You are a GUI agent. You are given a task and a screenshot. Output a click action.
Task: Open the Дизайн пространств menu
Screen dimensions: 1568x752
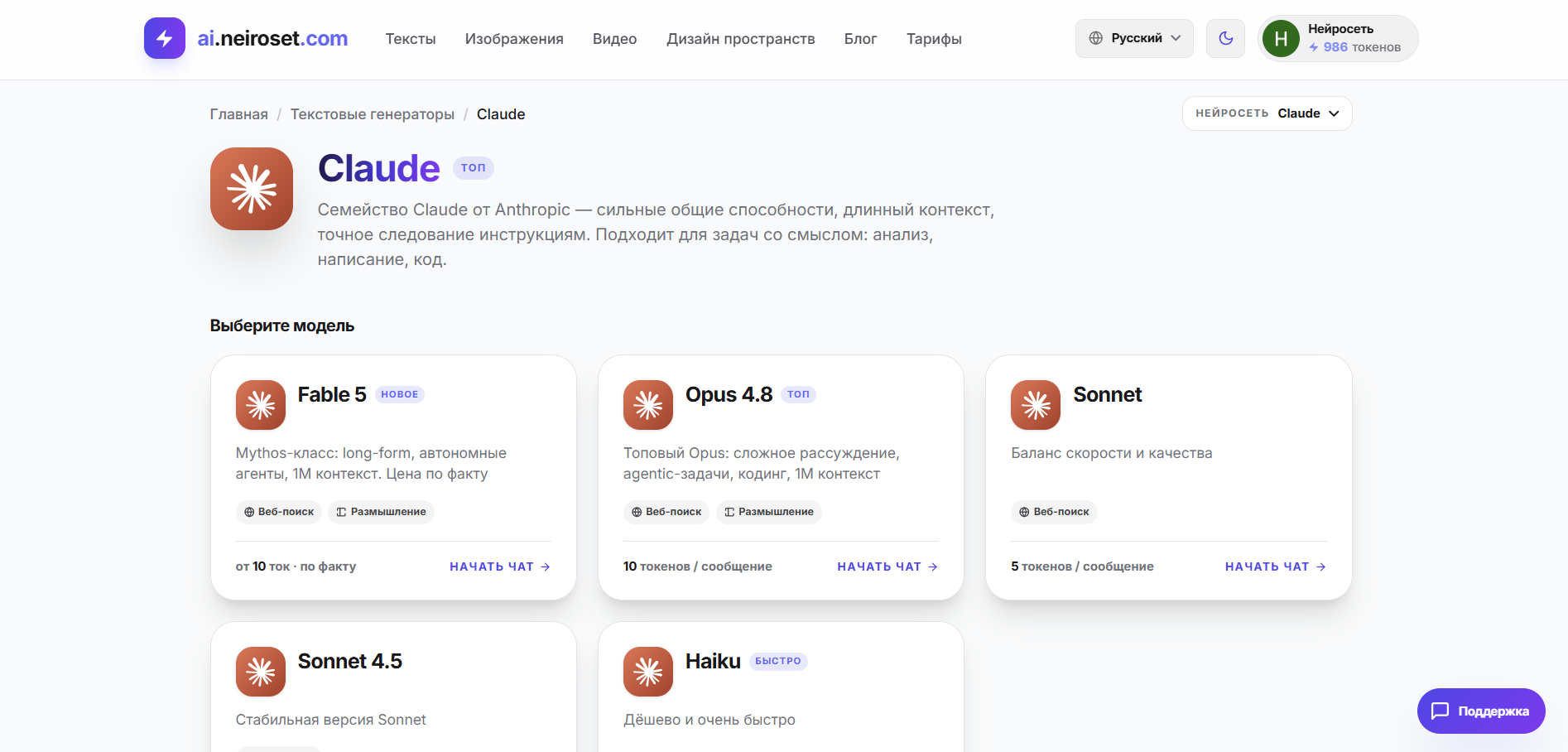tap(741, 39)
